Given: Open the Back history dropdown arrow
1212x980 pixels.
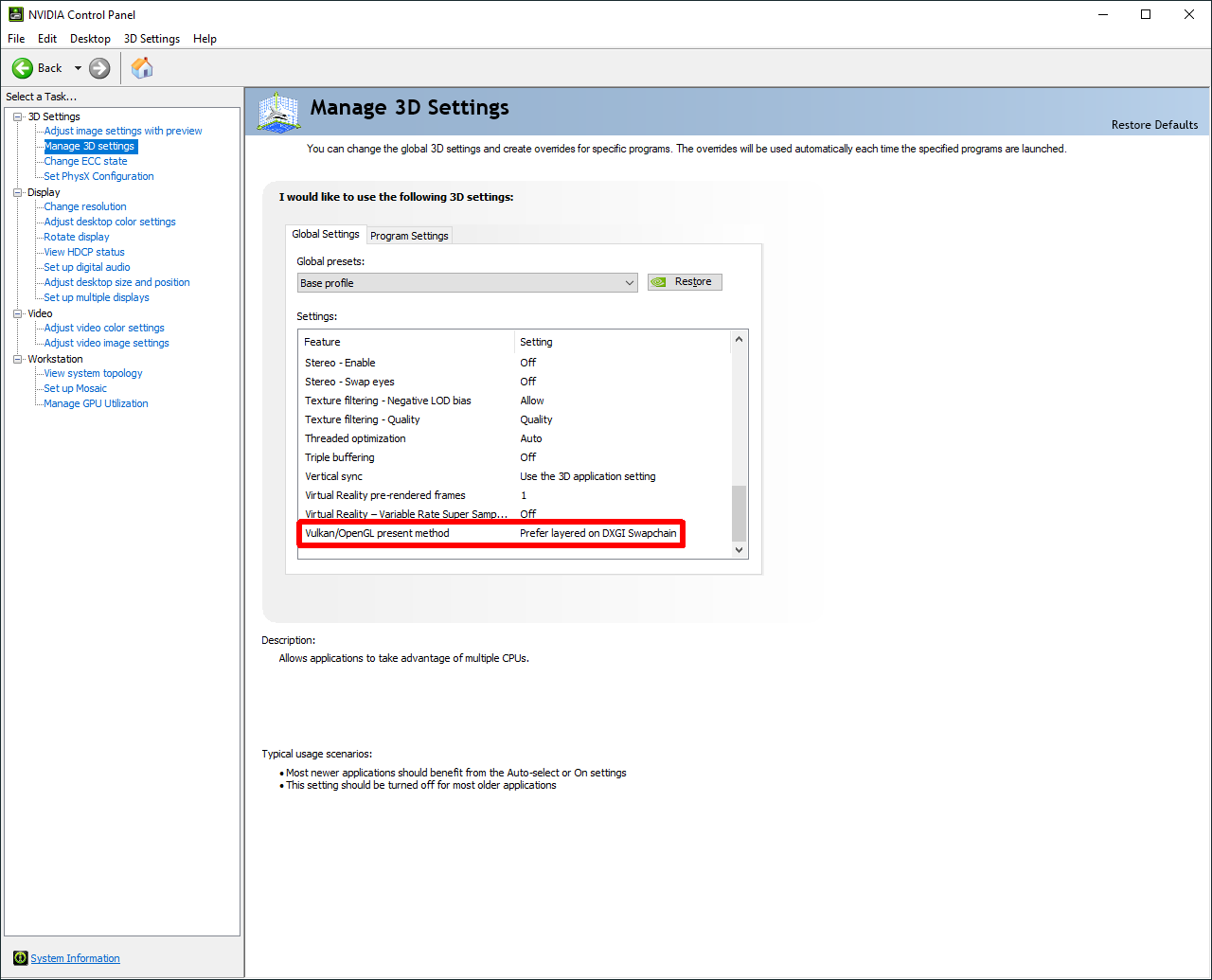Looking at the screenshot, I should [78, 68].
